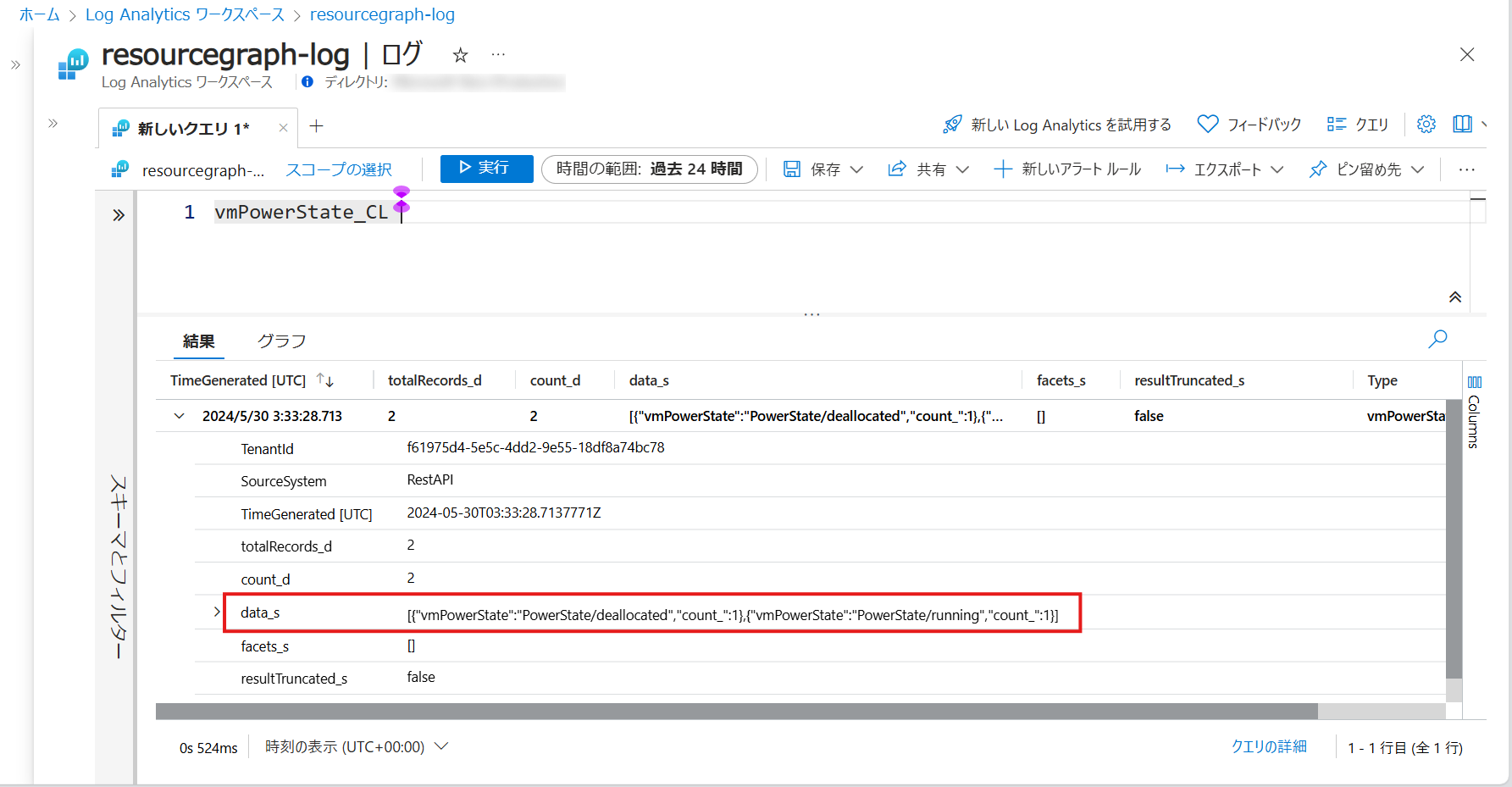
Task: Click the エクスポート export icon
Action: pos(1176,169)
